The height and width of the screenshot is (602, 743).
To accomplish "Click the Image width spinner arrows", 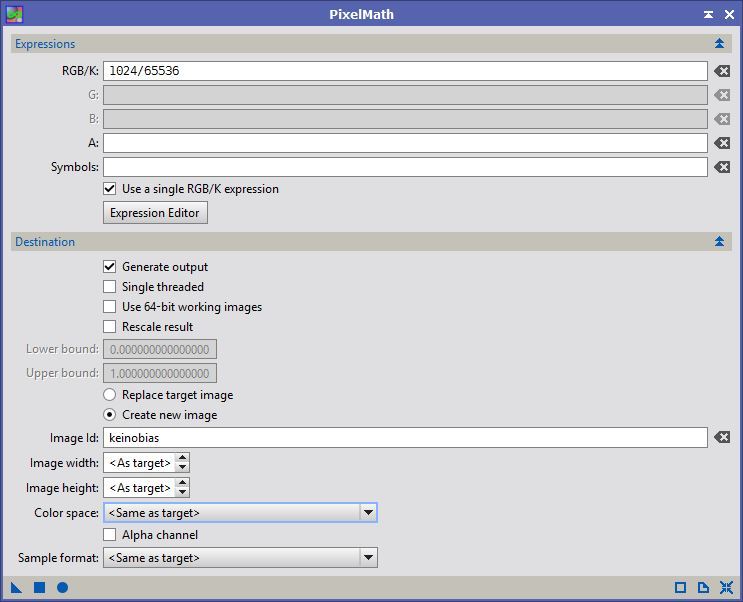I will pos(182,463).
